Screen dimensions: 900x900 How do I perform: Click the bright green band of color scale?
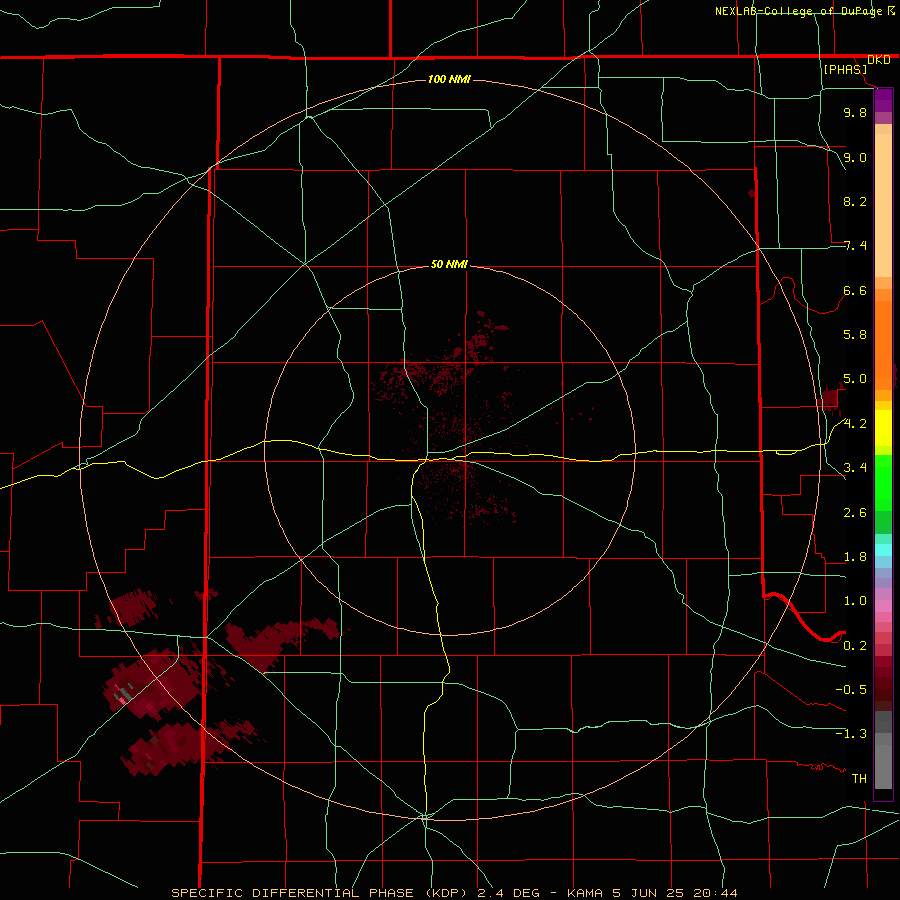(883, 482)
